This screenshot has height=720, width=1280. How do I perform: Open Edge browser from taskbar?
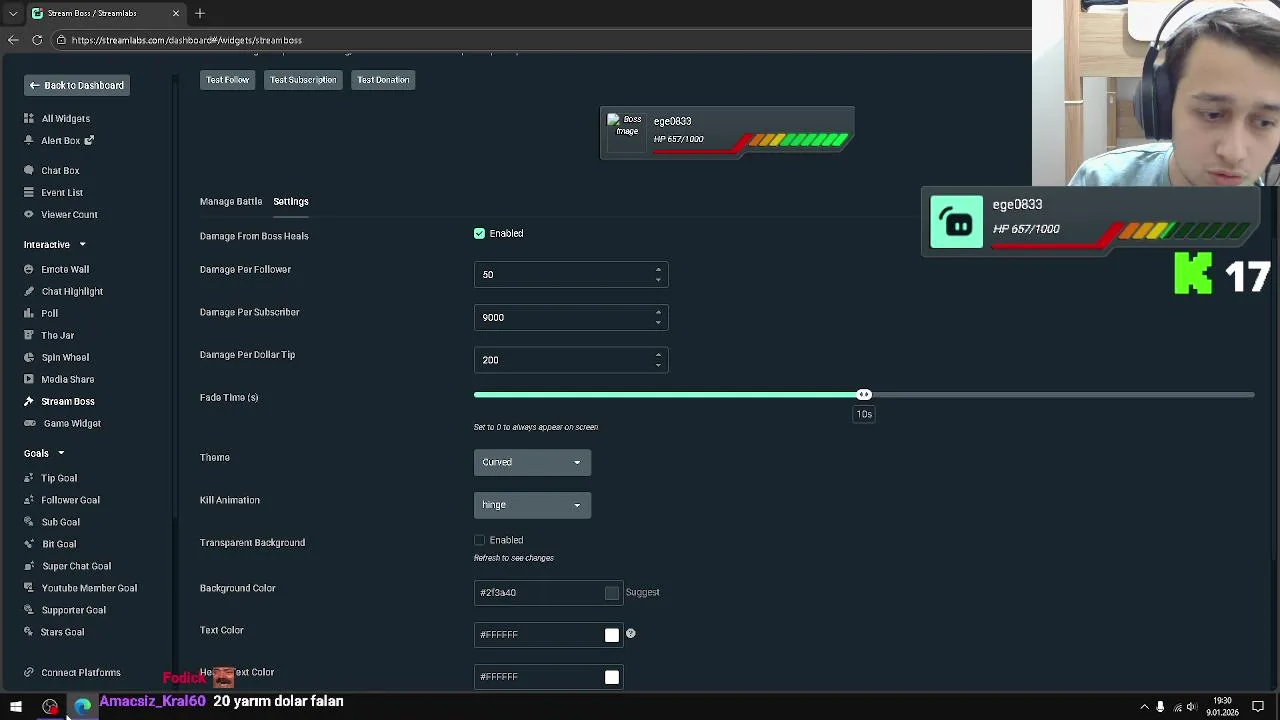click(83, 707)
